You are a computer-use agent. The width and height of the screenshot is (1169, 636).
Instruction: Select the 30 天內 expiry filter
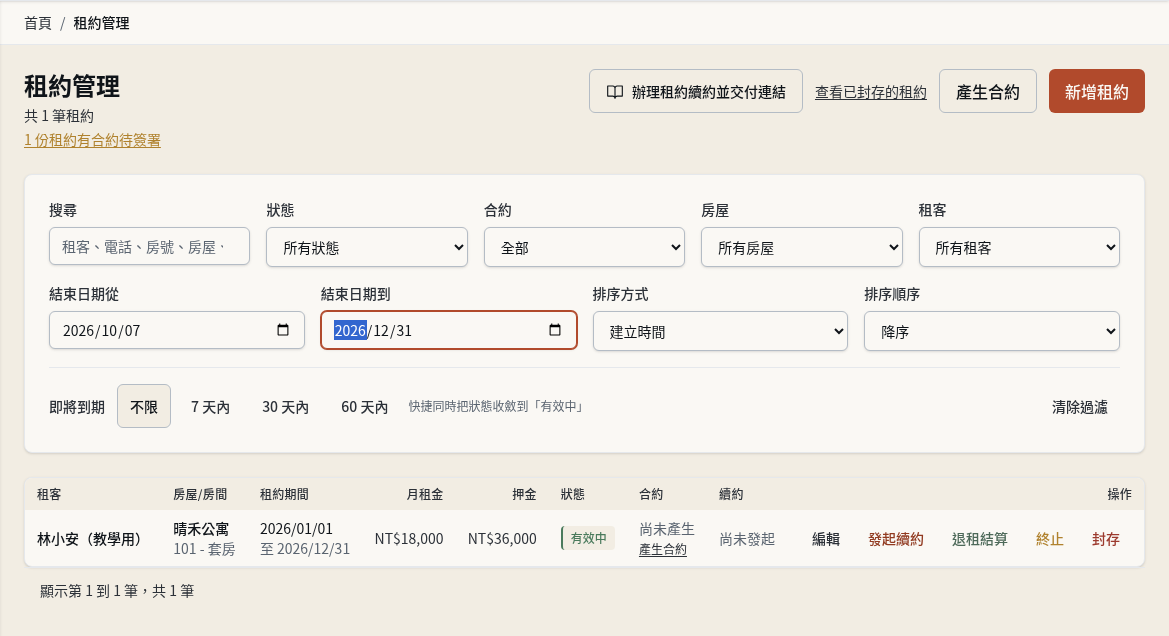click(x=286, y=406)
